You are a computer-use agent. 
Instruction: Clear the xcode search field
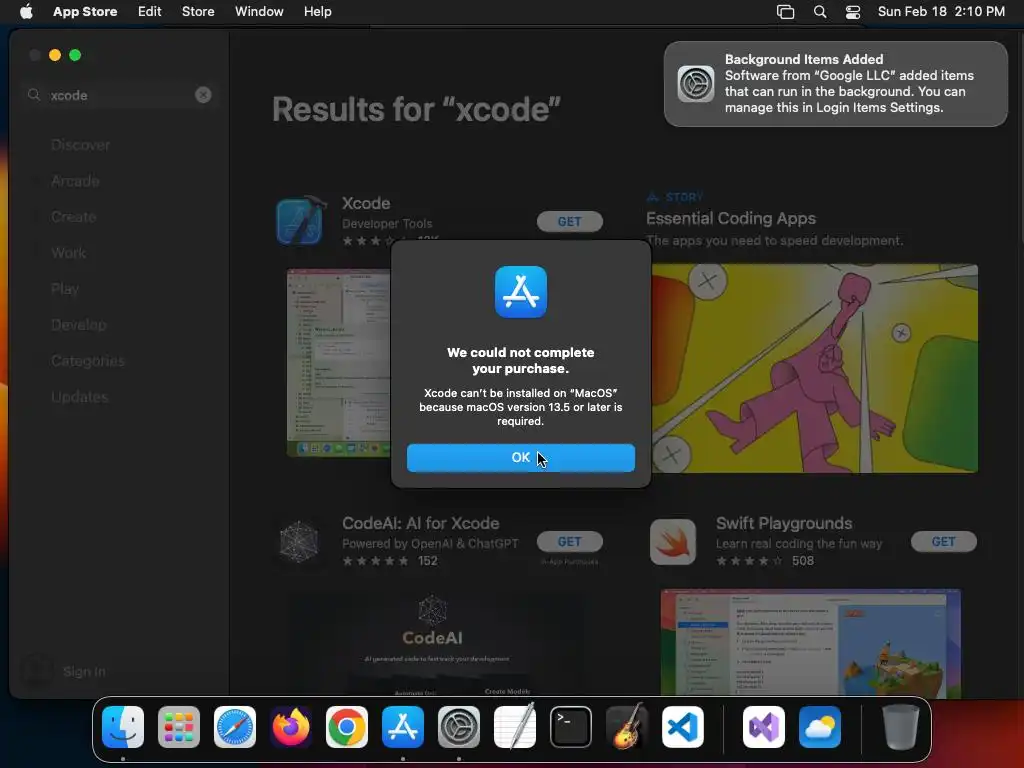tap(203, 95)
